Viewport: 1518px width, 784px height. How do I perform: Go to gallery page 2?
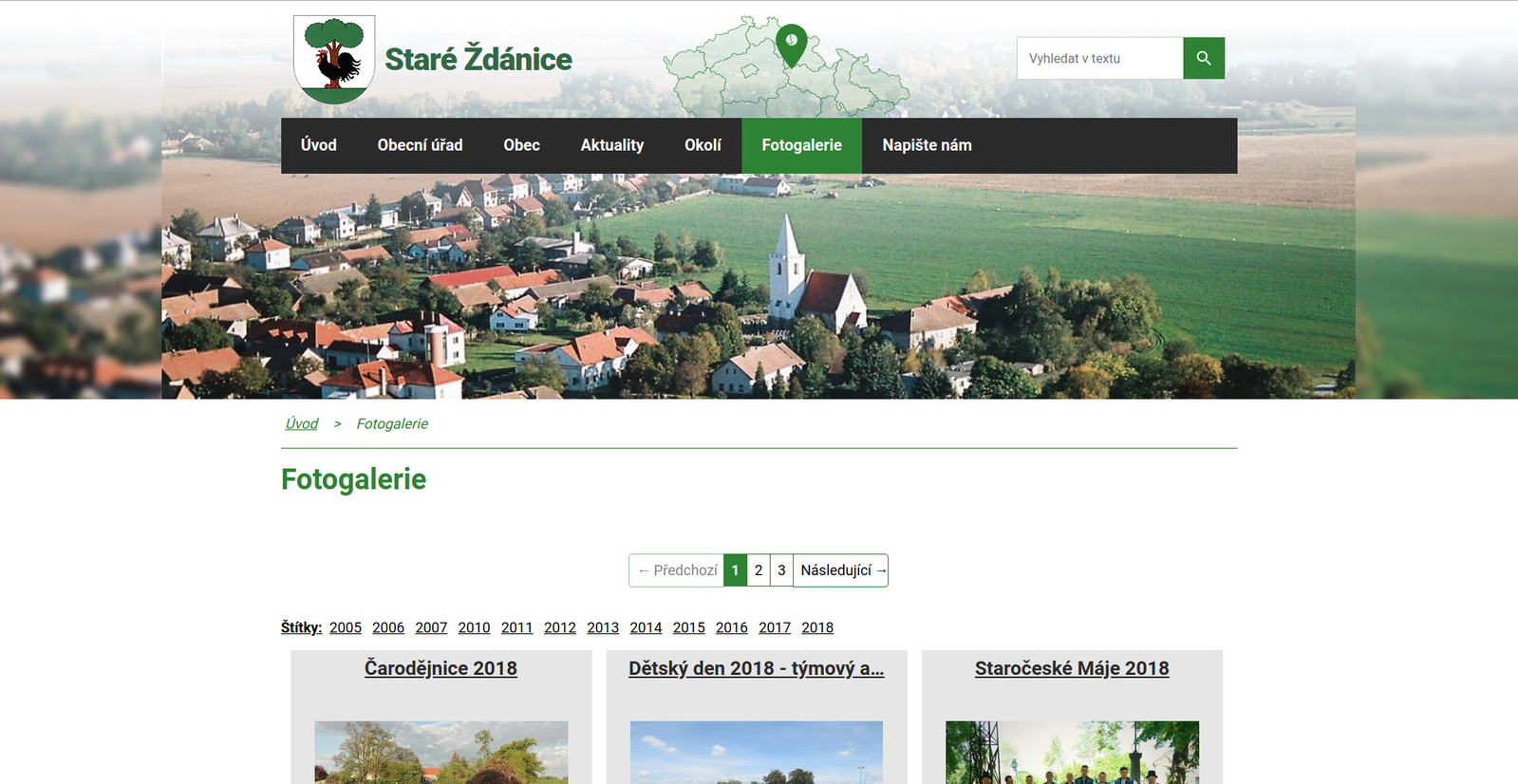click(759, 570)
